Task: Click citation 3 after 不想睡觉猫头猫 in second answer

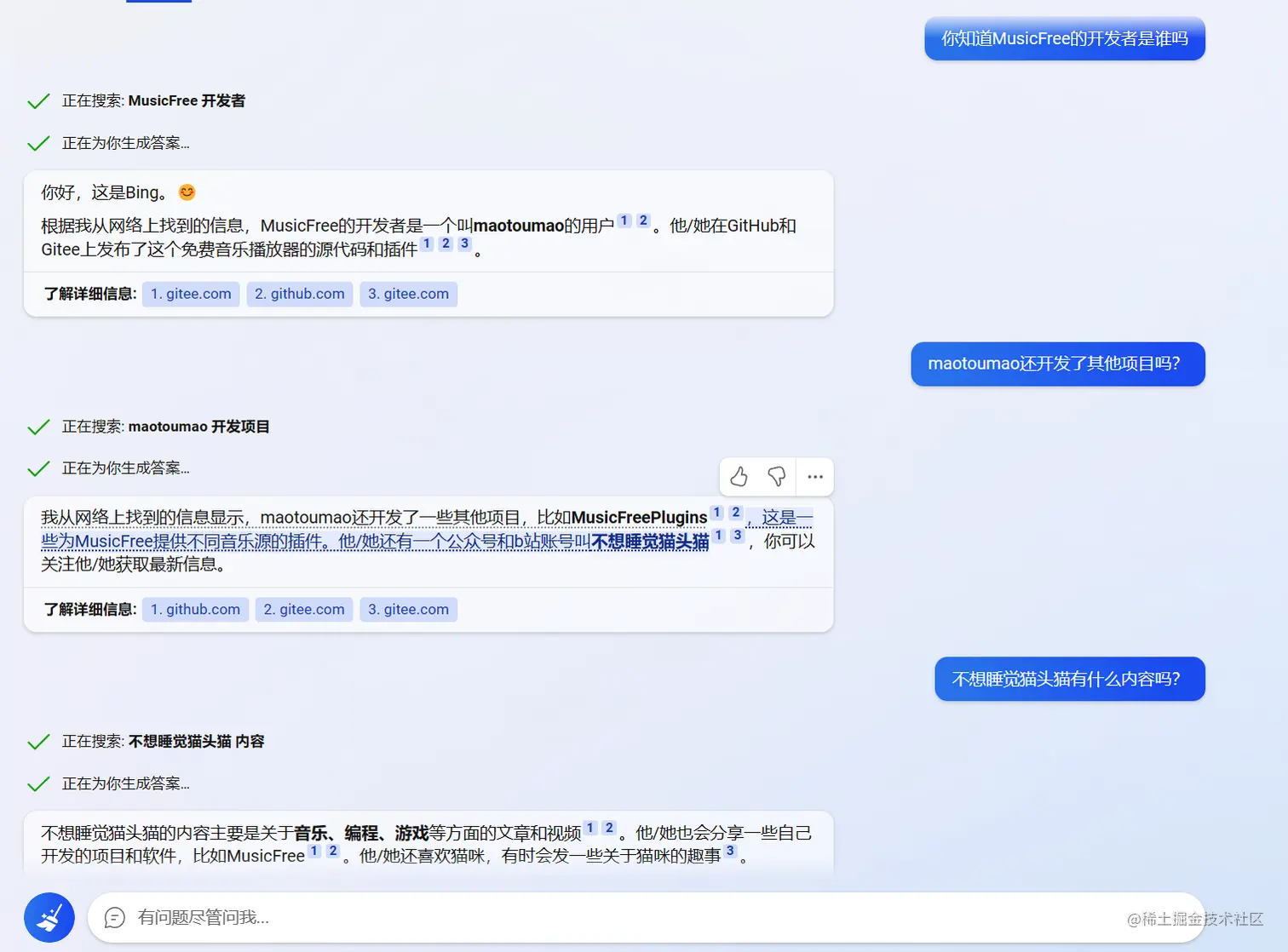Action: 738,536
